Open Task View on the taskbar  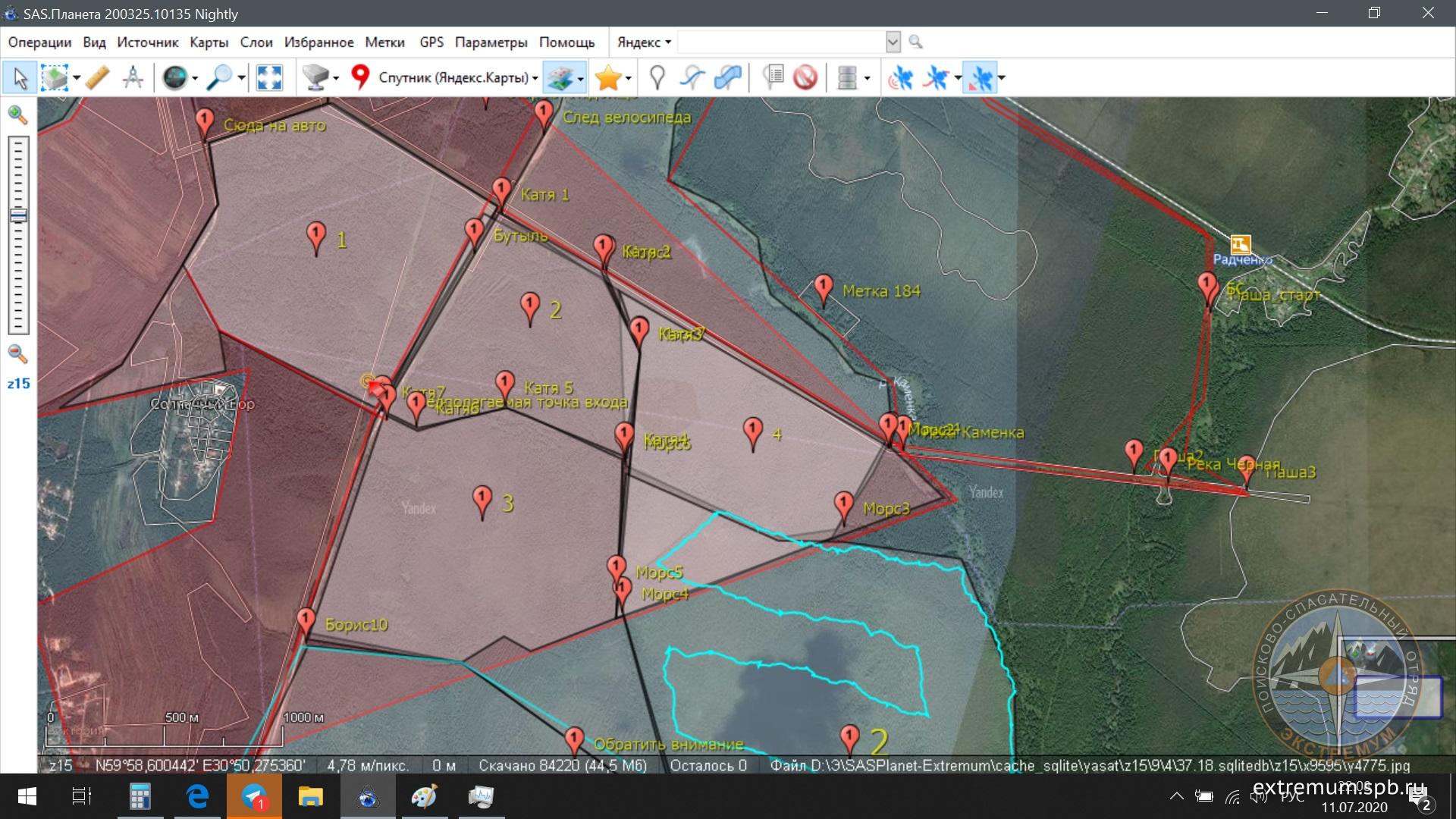pos(82,796)
